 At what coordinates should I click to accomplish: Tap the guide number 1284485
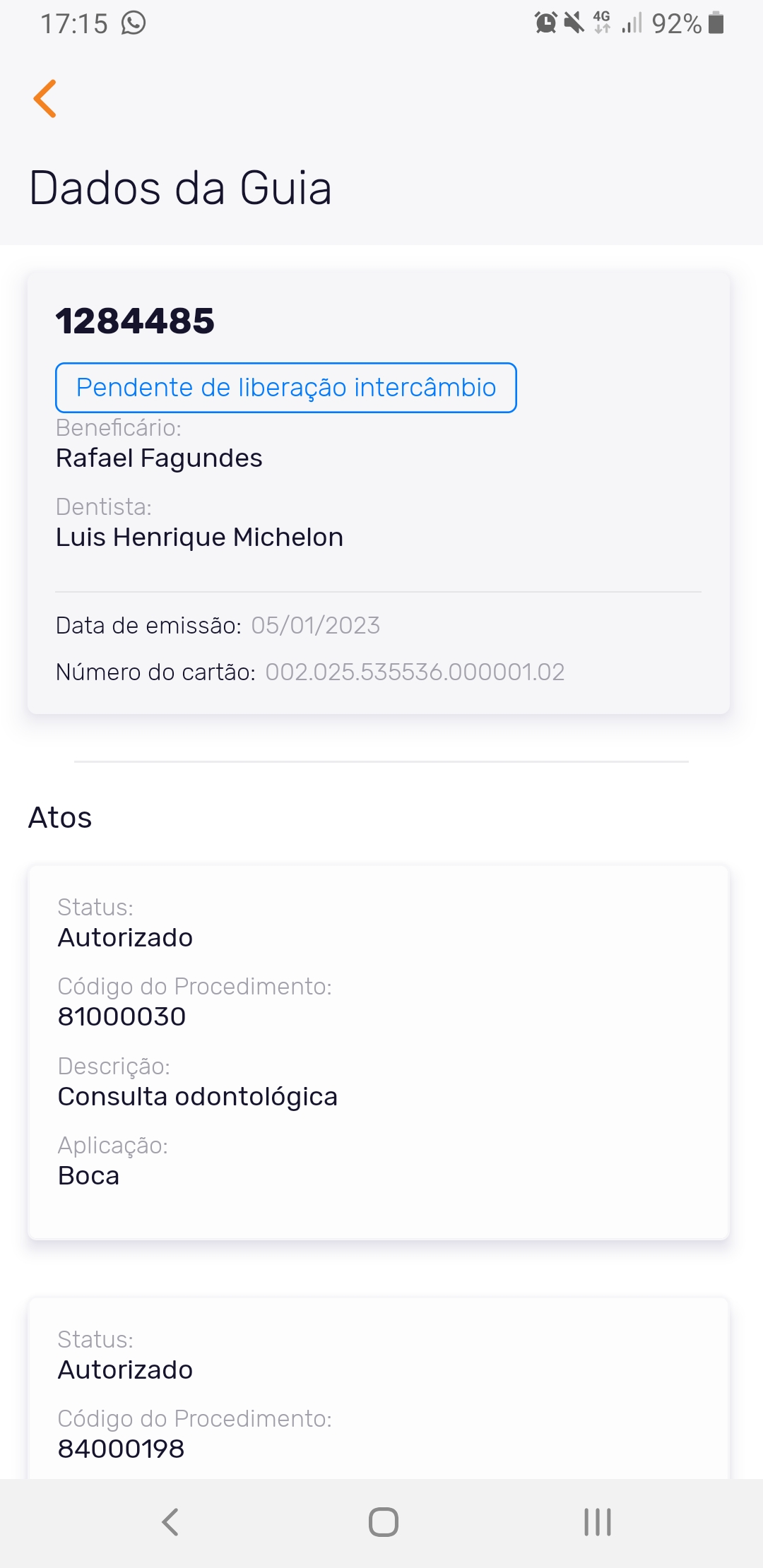click(135, 321)
